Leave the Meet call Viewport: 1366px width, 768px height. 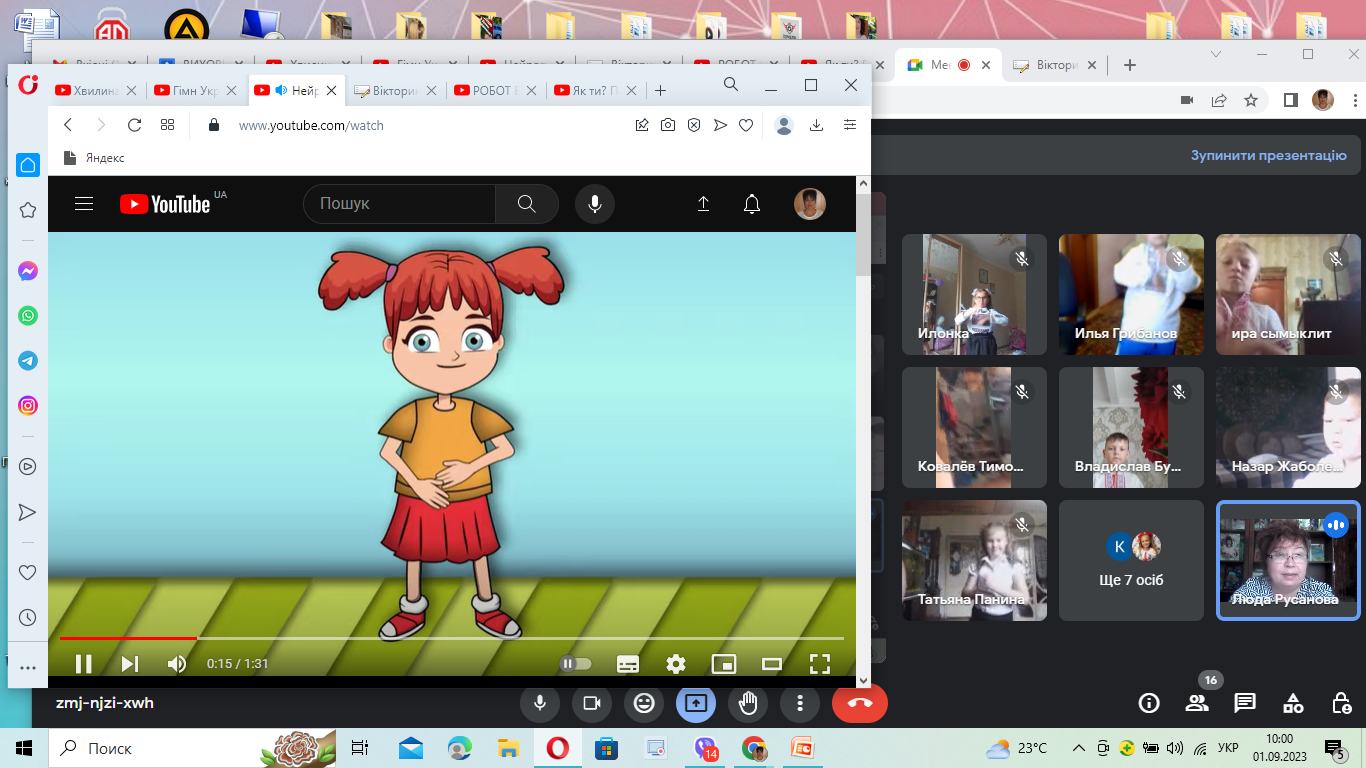(860, 703)
